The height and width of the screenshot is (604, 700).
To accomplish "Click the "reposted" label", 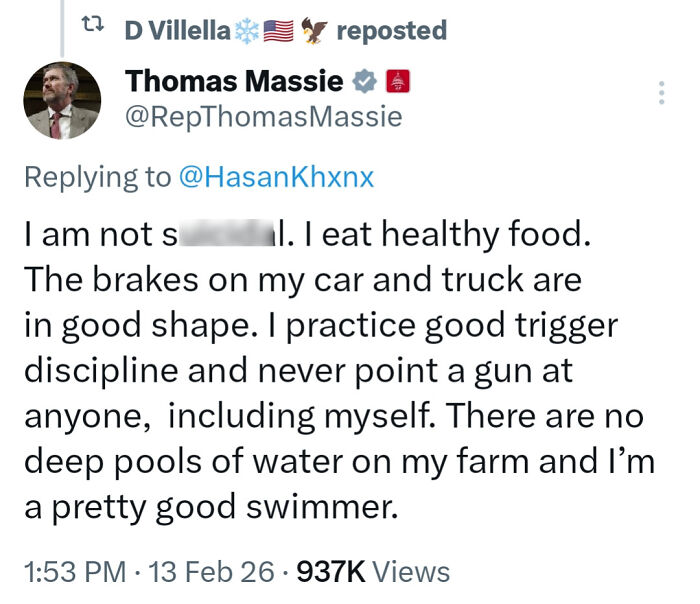I will click(x=391, y=31).
